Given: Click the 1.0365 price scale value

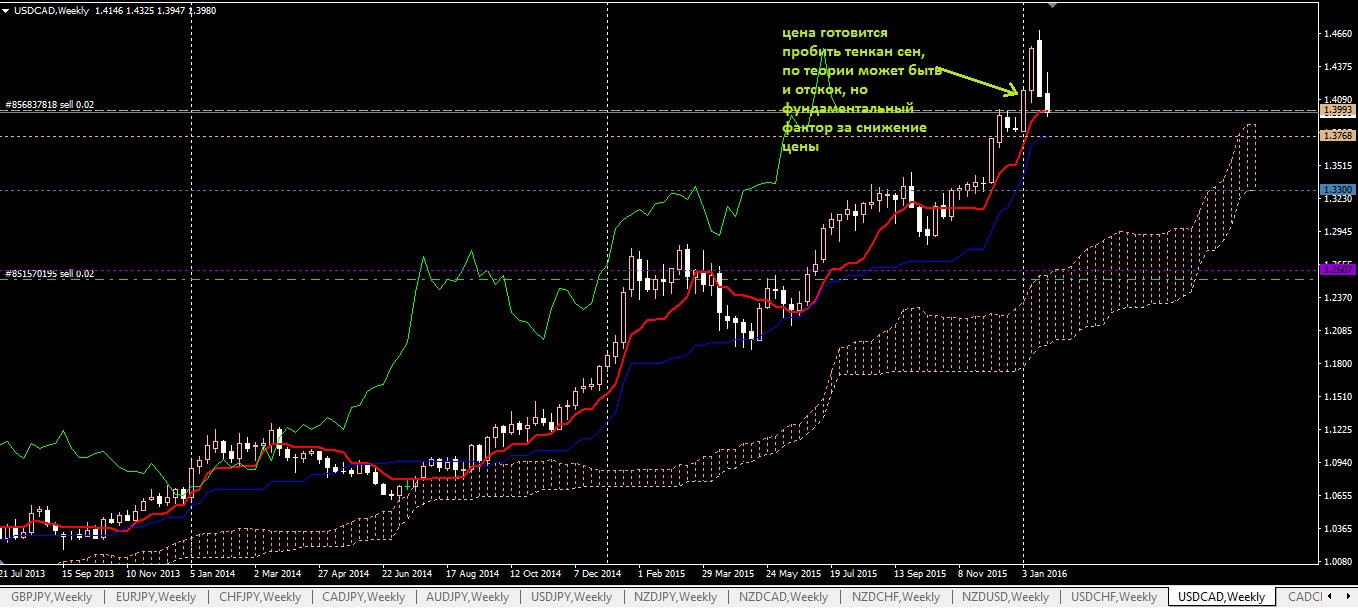Looking at the screenshot, I should pos(1337,529).
